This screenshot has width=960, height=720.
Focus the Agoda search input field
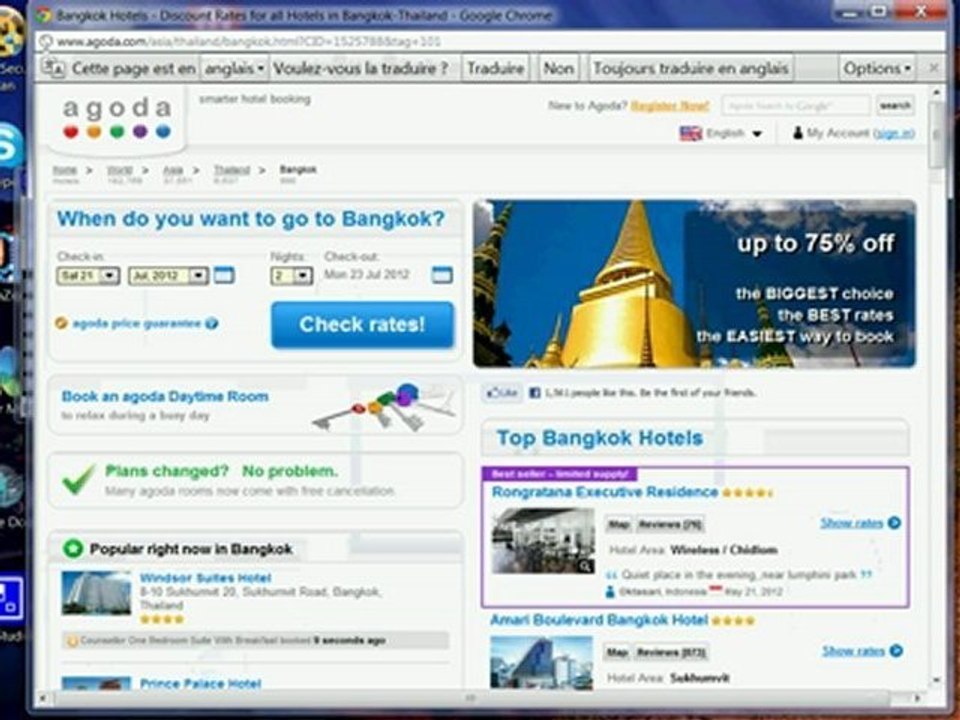(x=796, y=105)
